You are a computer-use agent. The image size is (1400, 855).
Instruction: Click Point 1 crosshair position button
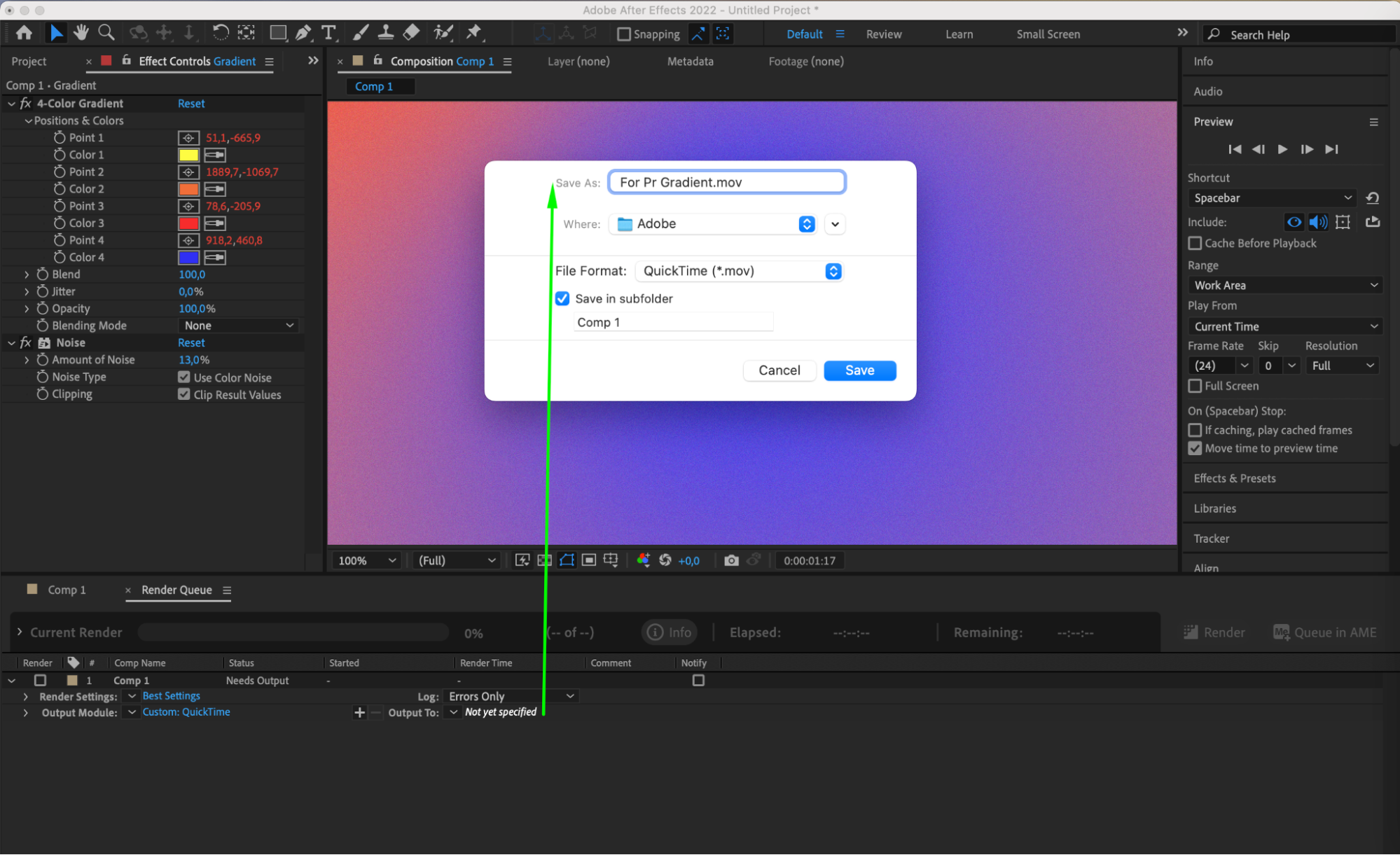pos(188,138)
